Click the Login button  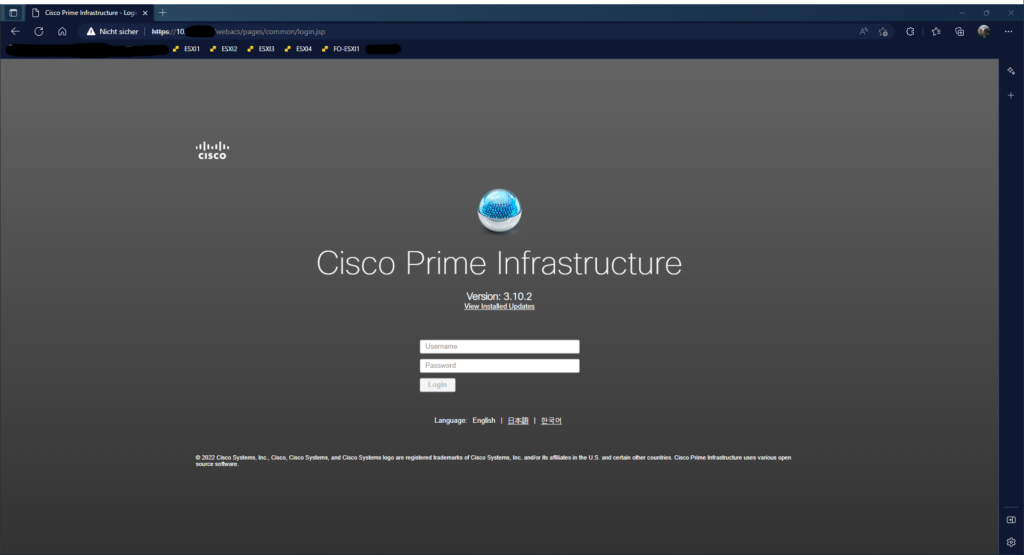point(438,385)
